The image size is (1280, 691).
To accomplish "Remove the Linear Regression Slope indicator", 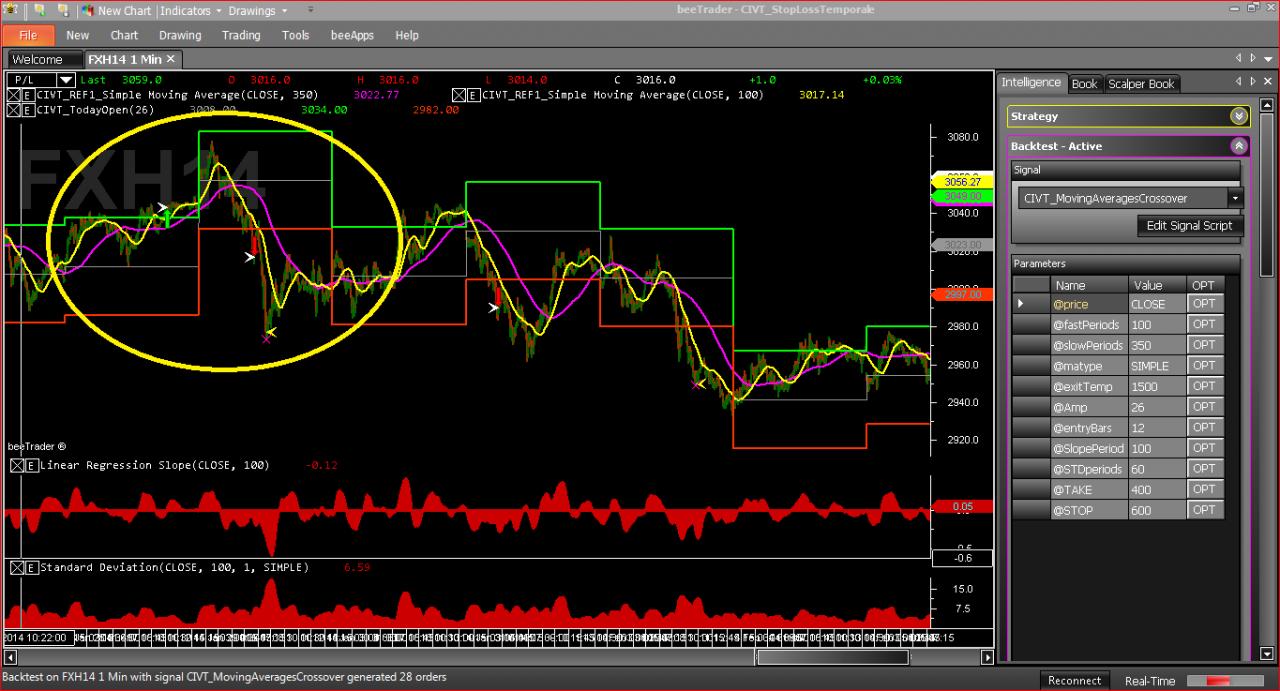I will pos(17,465).
